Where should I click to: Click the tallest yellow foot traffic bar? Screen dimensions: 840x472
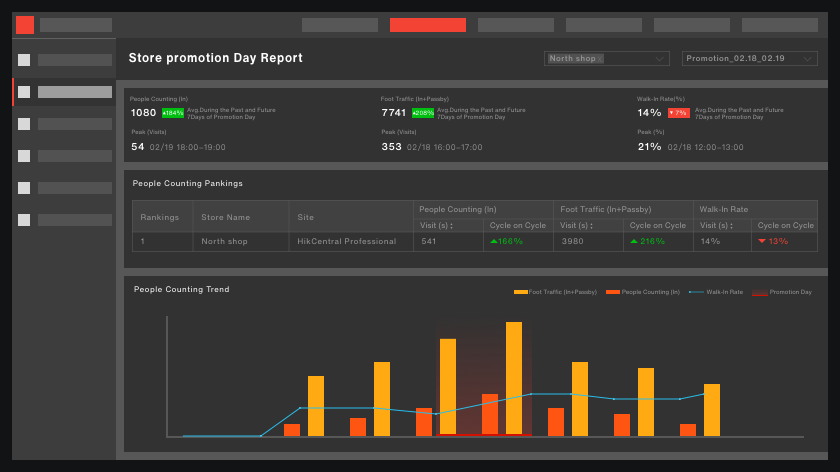click(x=514, y=378)
